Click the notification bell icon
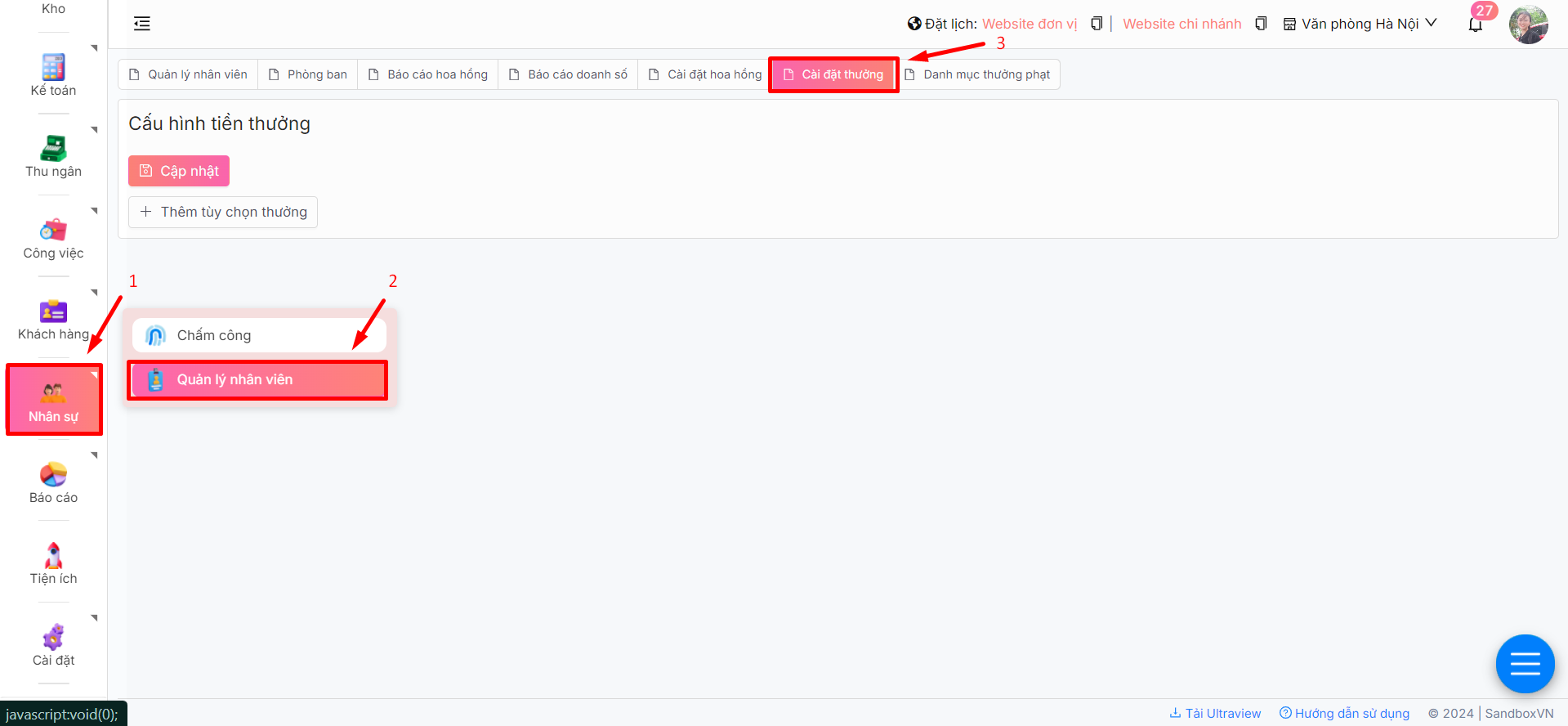Viewport: 1568px width, 726px height. [x=1475, y=25]
